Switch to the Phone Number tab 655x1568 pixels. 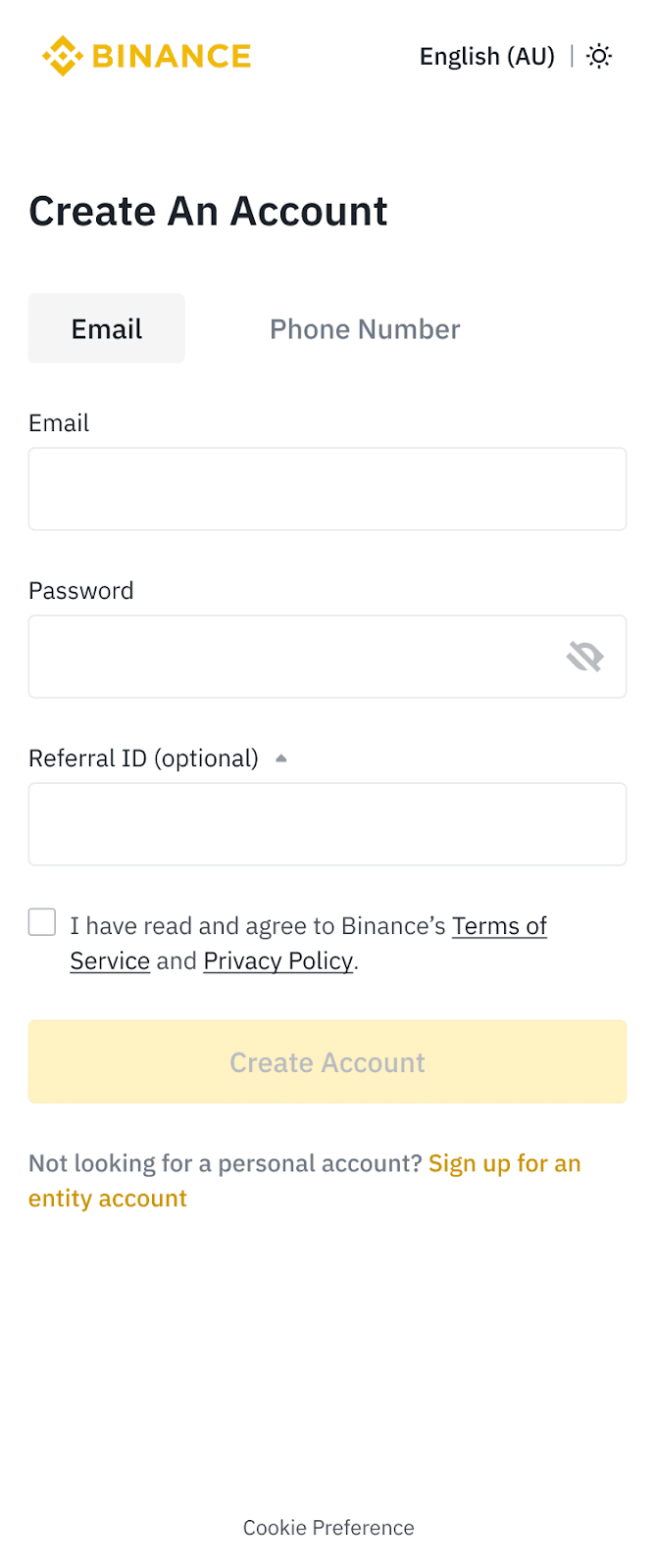click(x=365, y=329)
